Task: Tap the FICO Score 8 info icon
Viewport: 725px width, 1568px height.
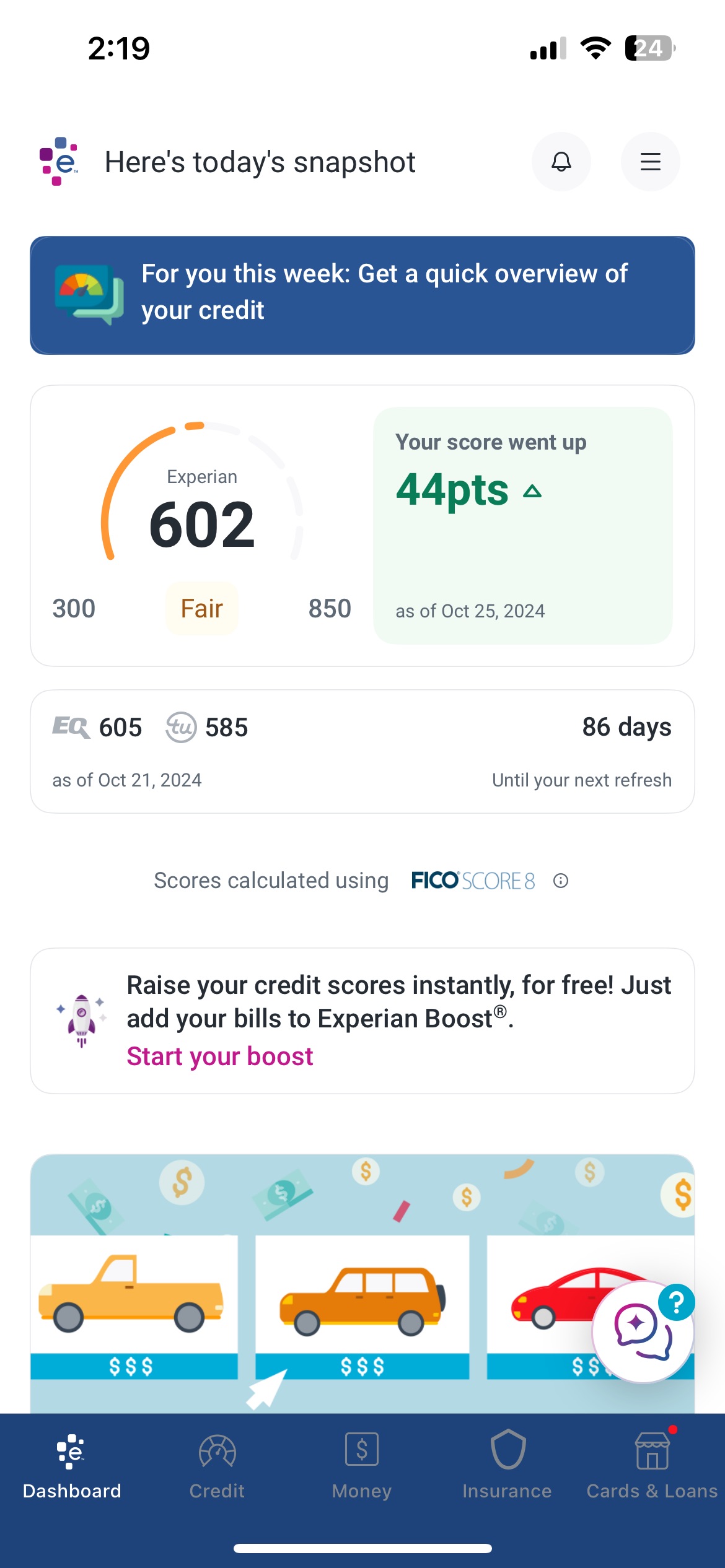Action: 561,881
